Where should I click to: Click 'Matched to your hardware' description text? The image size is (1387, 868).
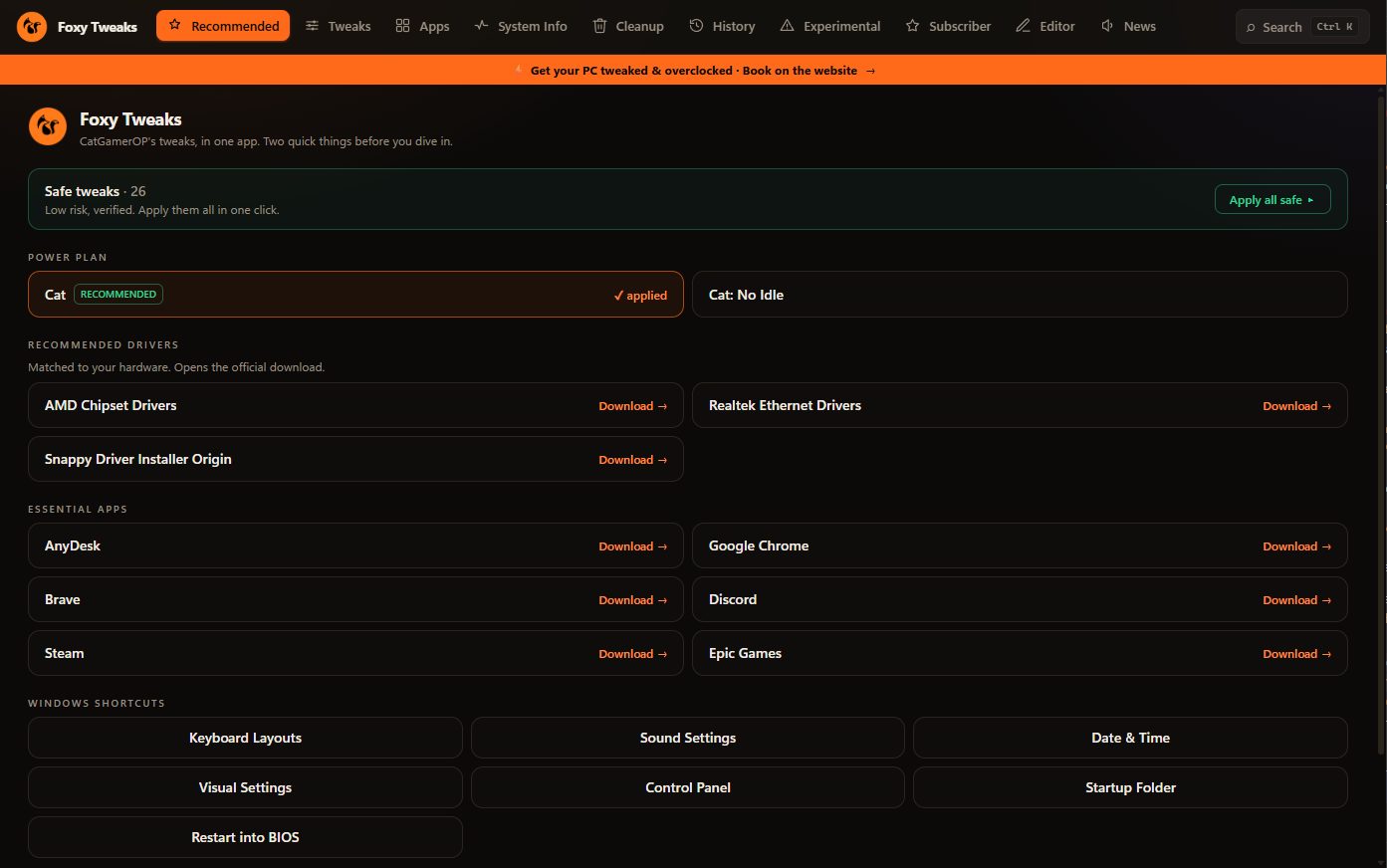pyautogui.click(x=176, y=367)
